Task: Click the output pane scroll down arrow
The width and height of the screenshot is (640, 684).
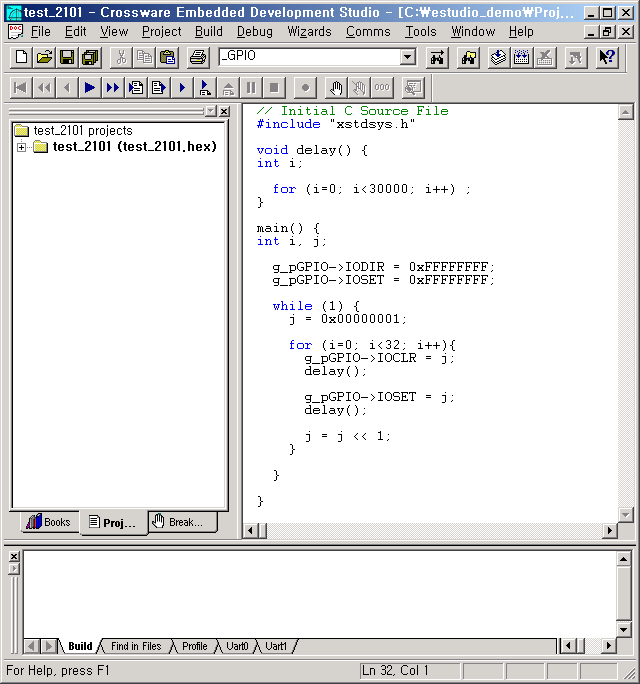Action: point(624,629)
